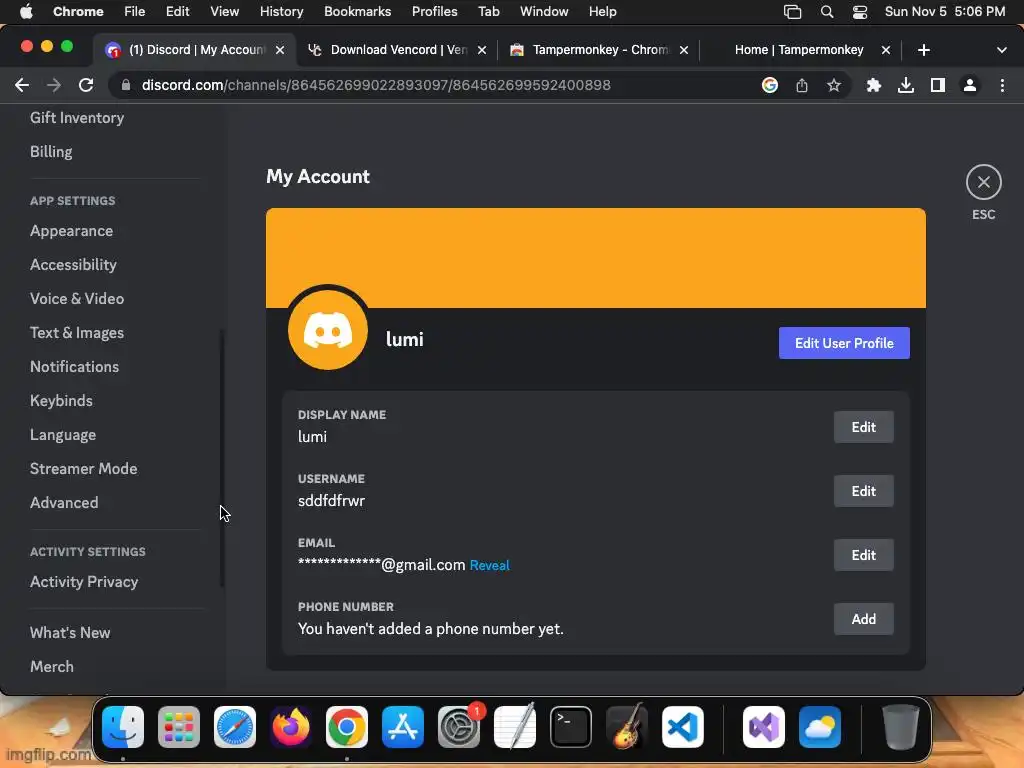The image size is (1024, 768).
Task: Open TextEdit from the Dock
Action: pyautogui.click(x=515, y=727)
